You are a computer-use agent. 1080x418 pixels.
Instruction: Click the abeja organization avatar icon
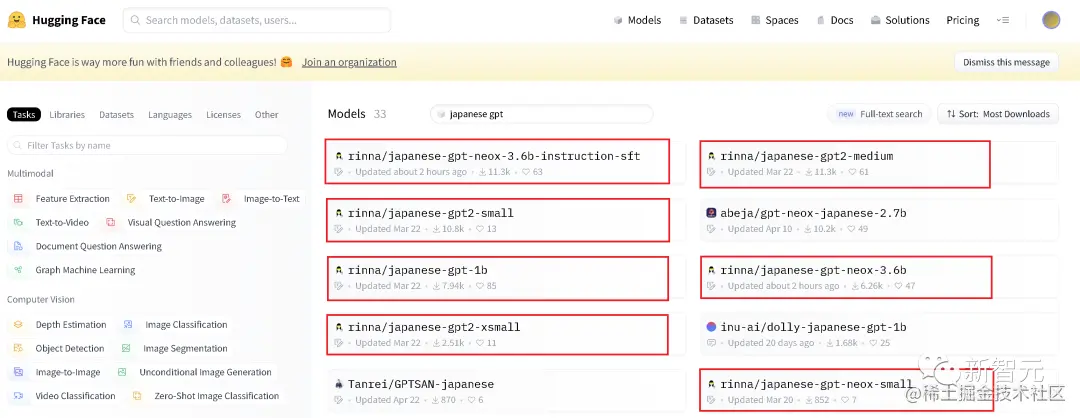click(x=712, y=213)
